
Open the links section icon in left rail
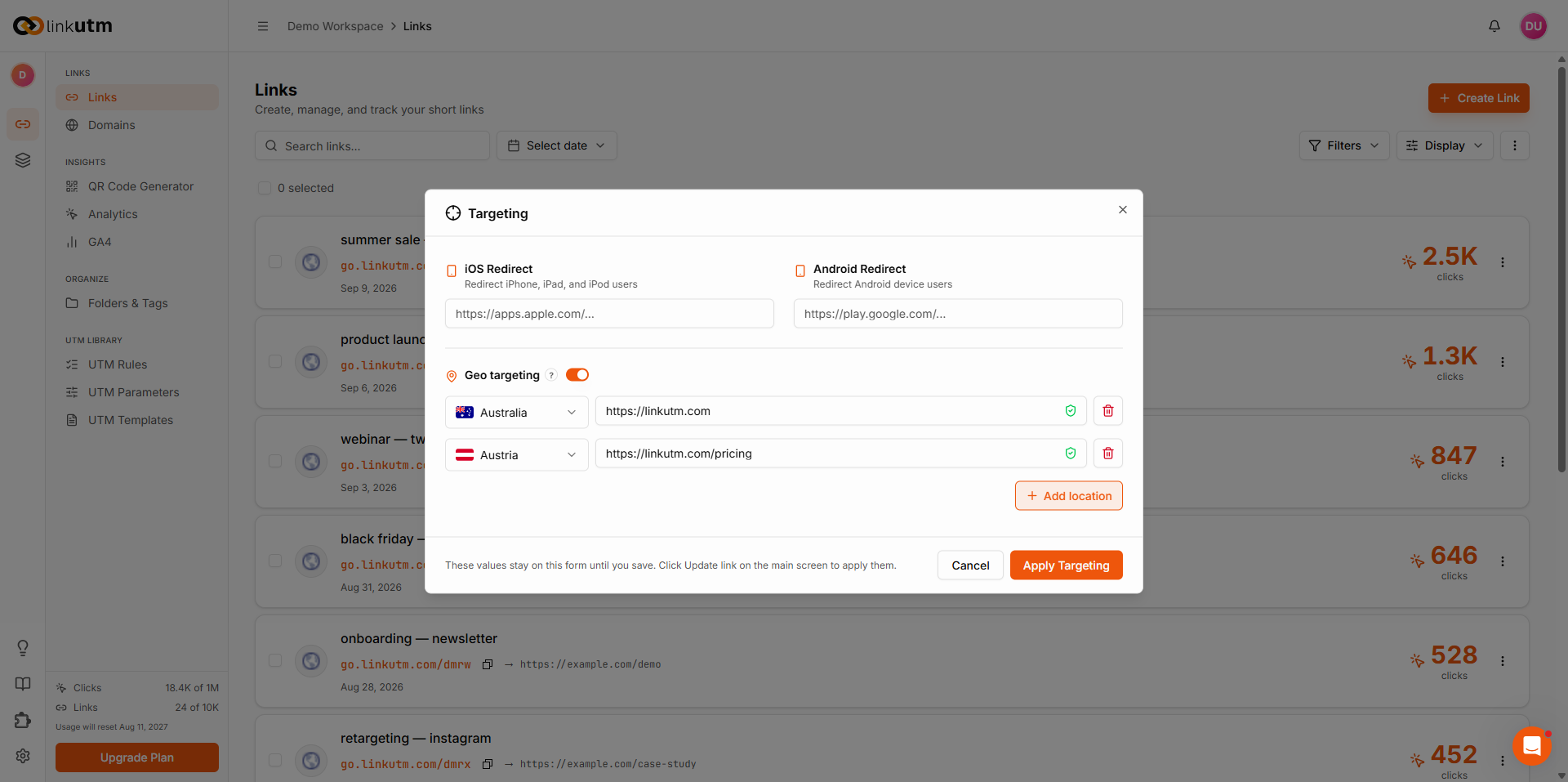(23, 124)
